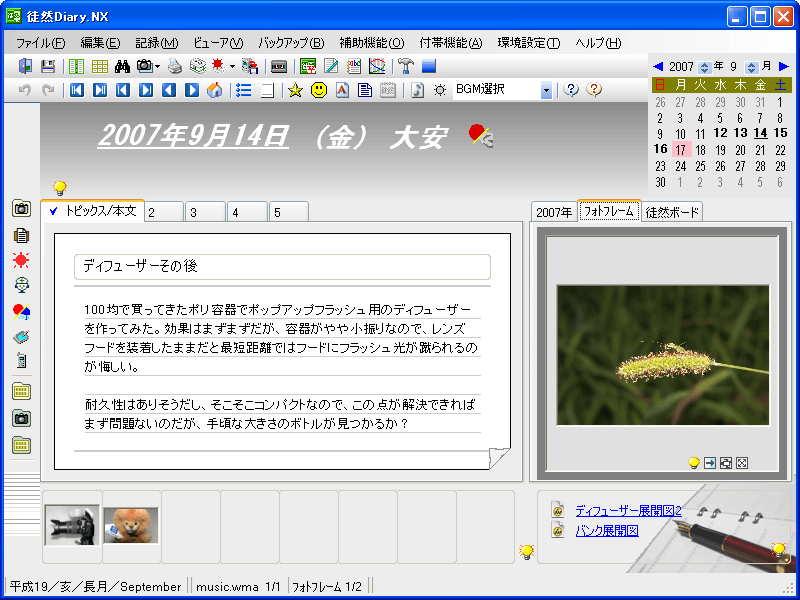
Task: Click the home icon in navigation toolbar
Action: [214, 90]
